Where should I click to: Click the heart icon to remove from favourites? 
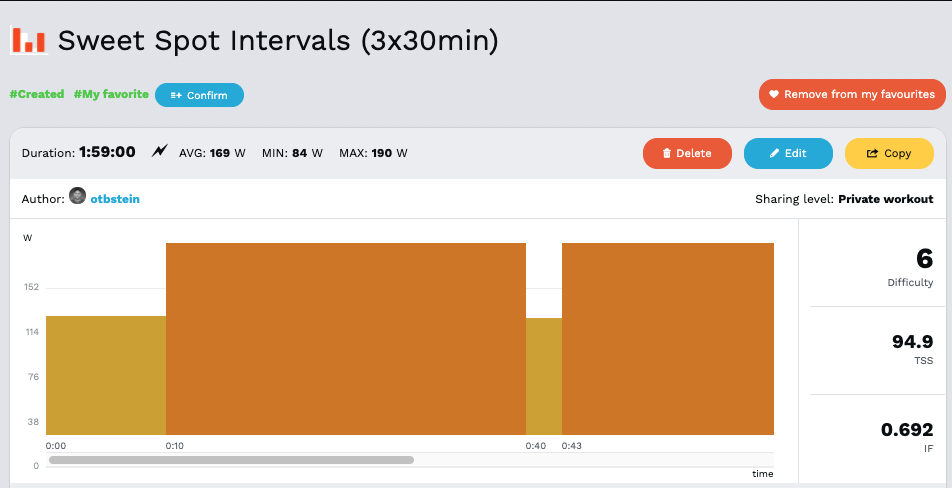(x=773, y=95)
